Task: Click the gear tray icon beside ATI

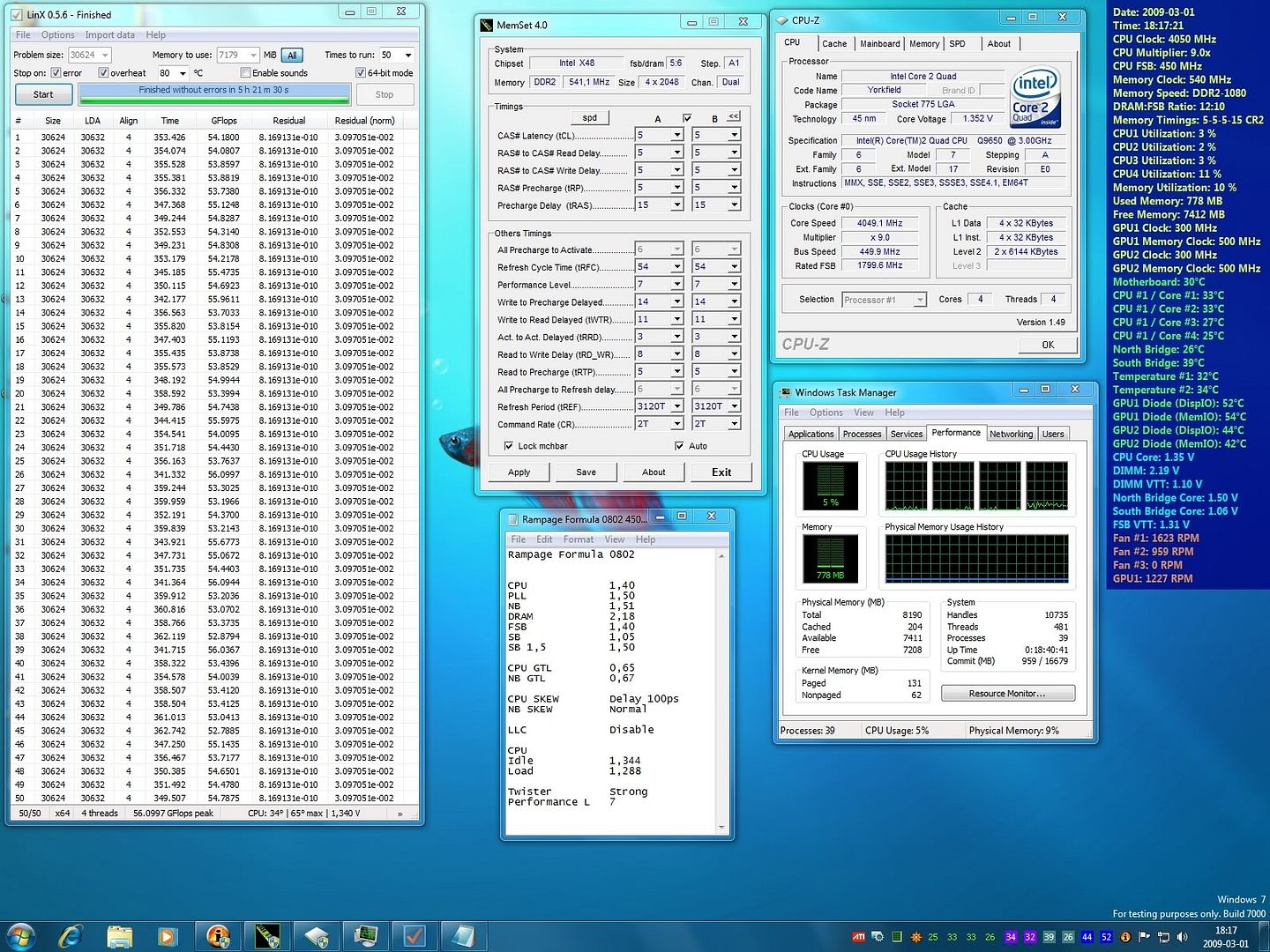Action: pyautogui.click(x=878, y=937)
